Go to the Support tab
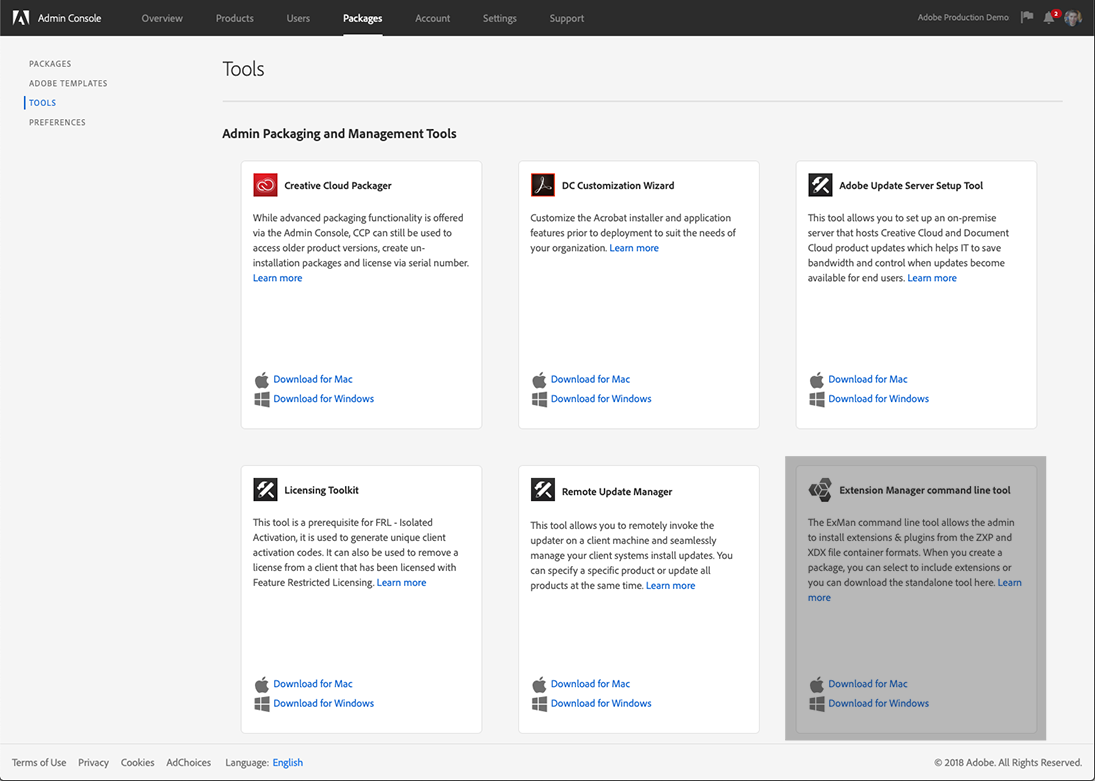The width and height of the screenshot is (1095, 781). (x=566, y=18)
